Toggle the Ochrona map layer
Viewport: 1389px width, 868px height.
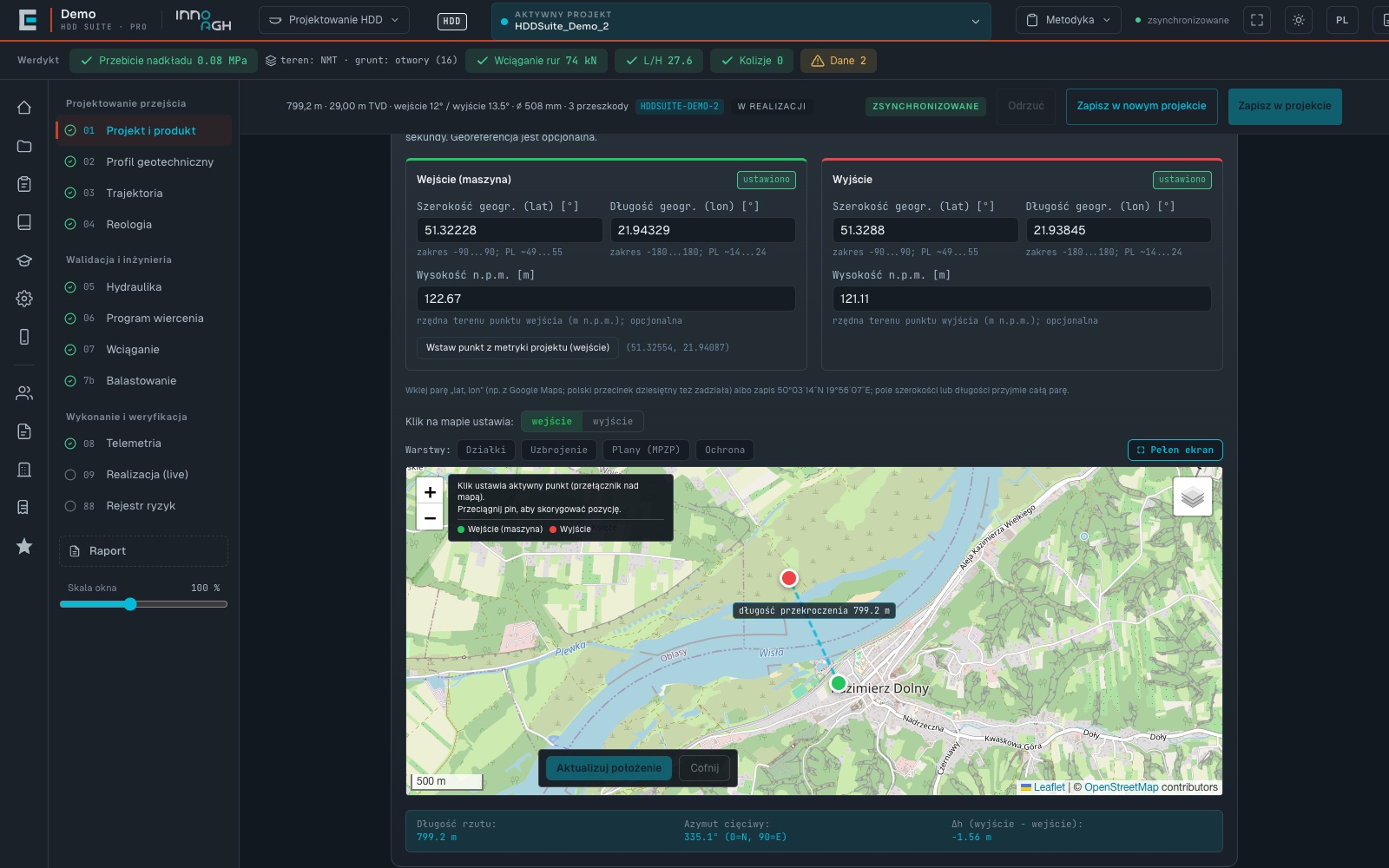(725, 450)
